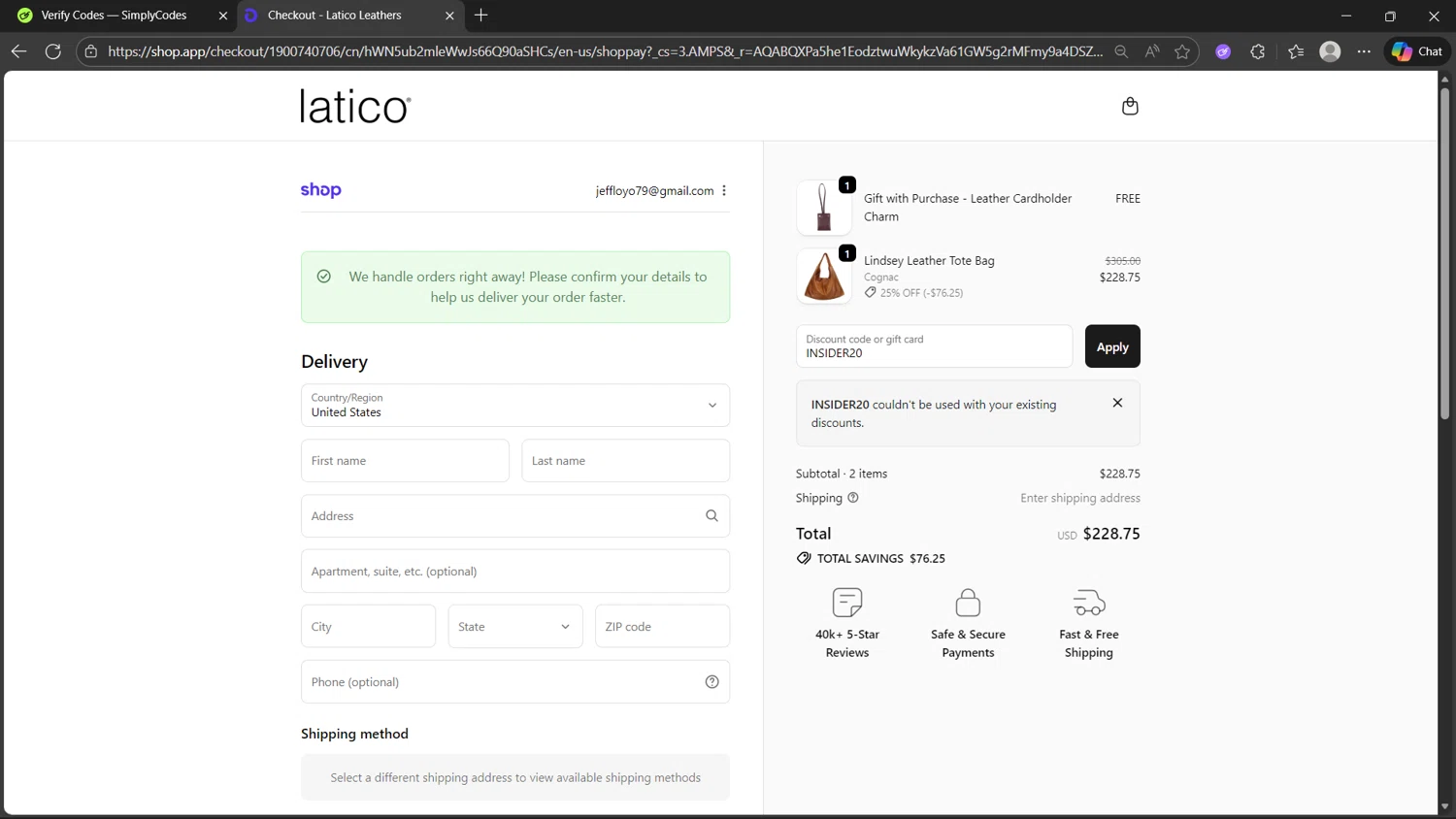Screen dimensions: 1456x819
Task: Click the Gift with Purchase item title
Action: click(x=968, y=208)
